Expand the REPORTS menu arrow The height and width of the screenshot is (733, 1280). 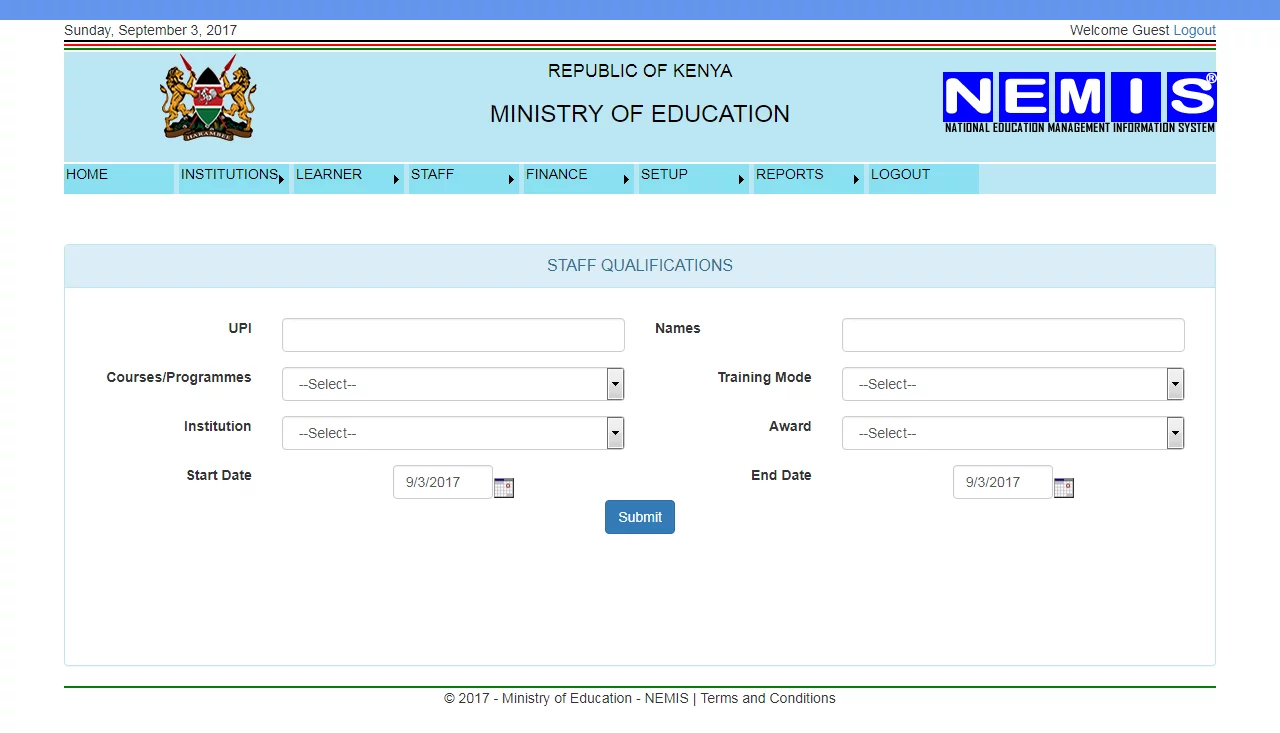(x=856, y=180)
